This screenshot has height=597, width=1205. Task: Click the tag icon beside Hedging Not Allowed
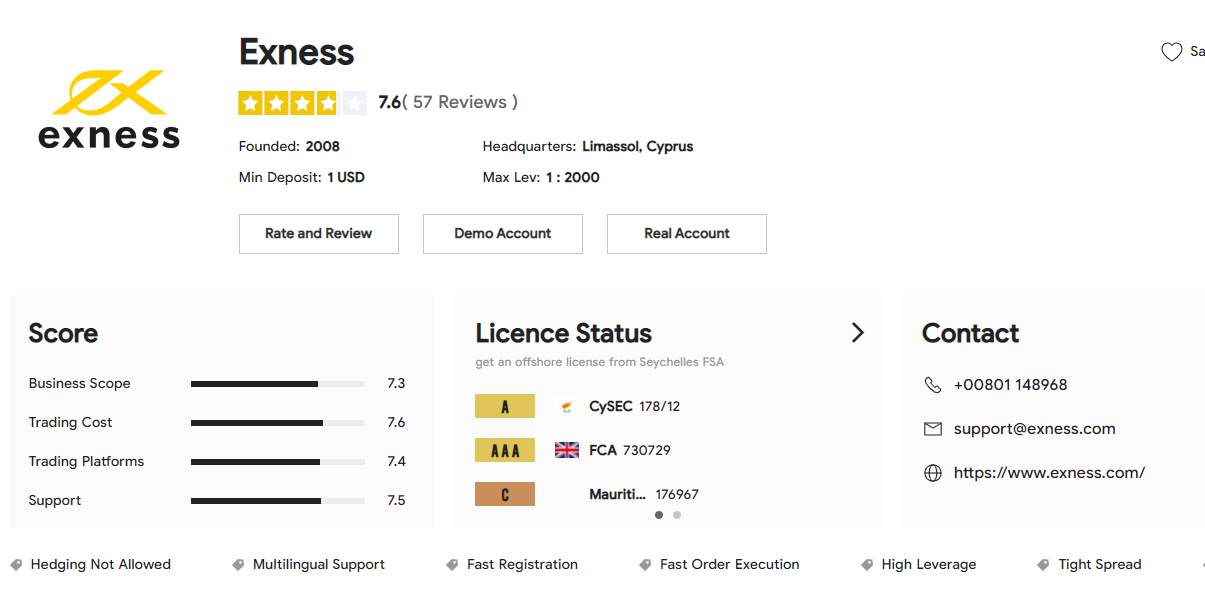[16, 565]
